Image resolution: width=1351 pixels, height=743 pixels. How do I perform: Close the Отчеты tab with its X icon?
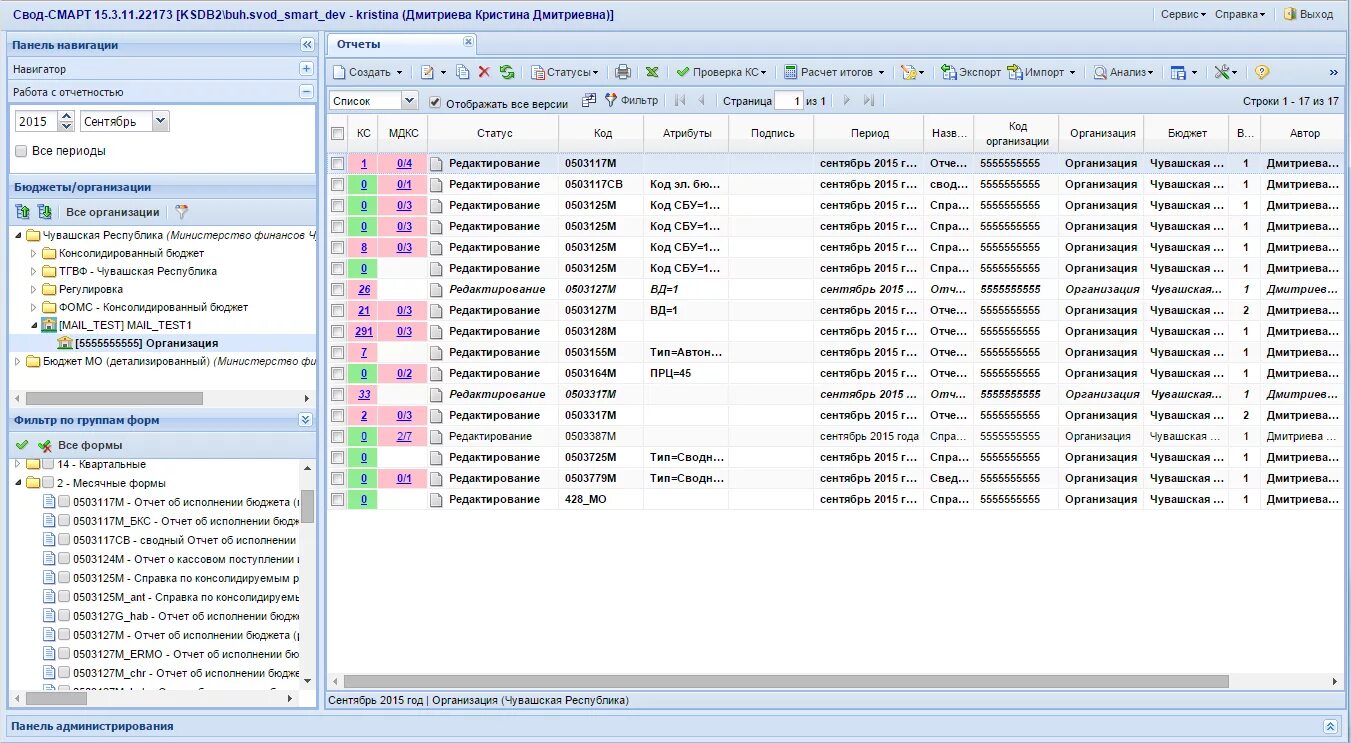pyautogui.click(x=468, y=42)
